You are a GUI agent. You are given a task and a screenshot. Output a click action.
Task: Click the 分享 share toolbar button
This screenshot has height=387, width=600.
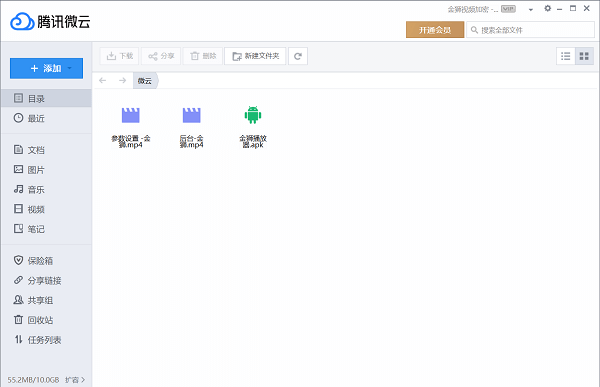161,56
